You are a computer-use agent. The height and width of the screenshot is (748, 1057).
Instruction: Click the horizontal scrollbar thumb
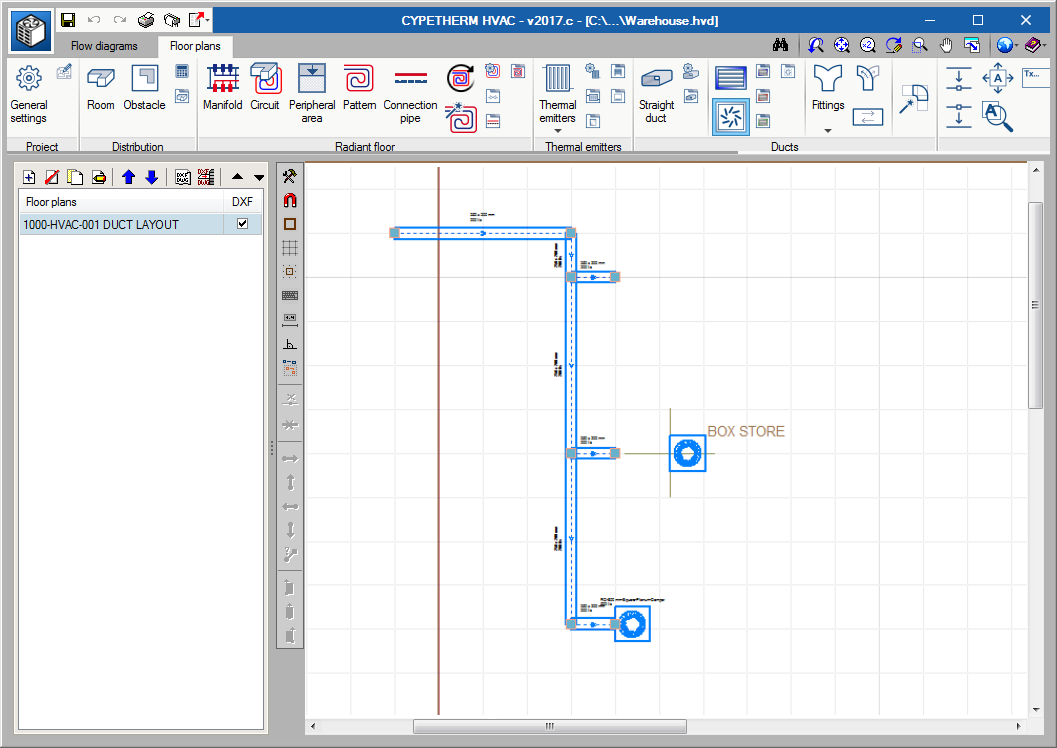(549, 726)
